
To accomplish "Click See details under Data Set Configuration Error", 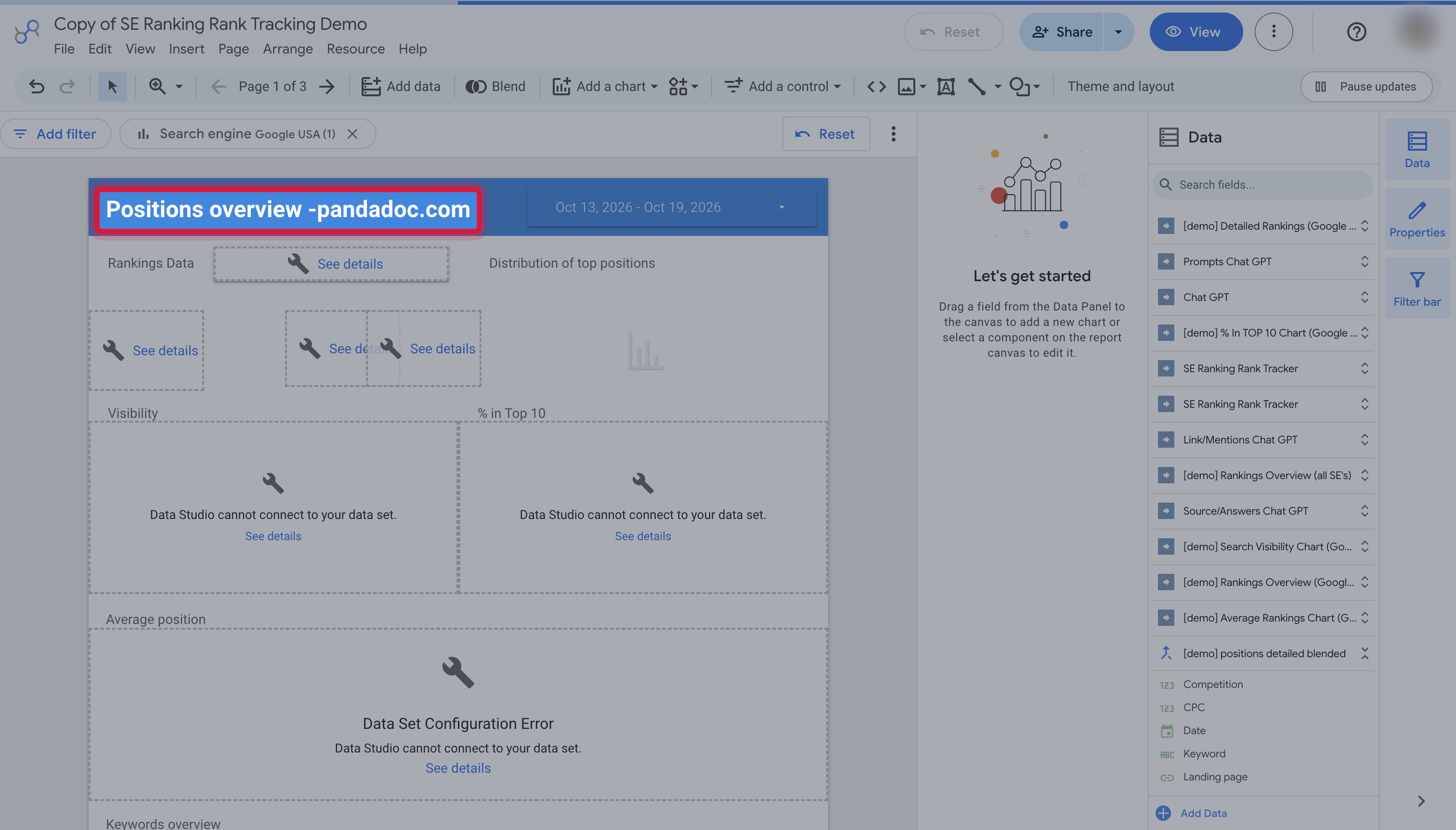I will point(458,768).
